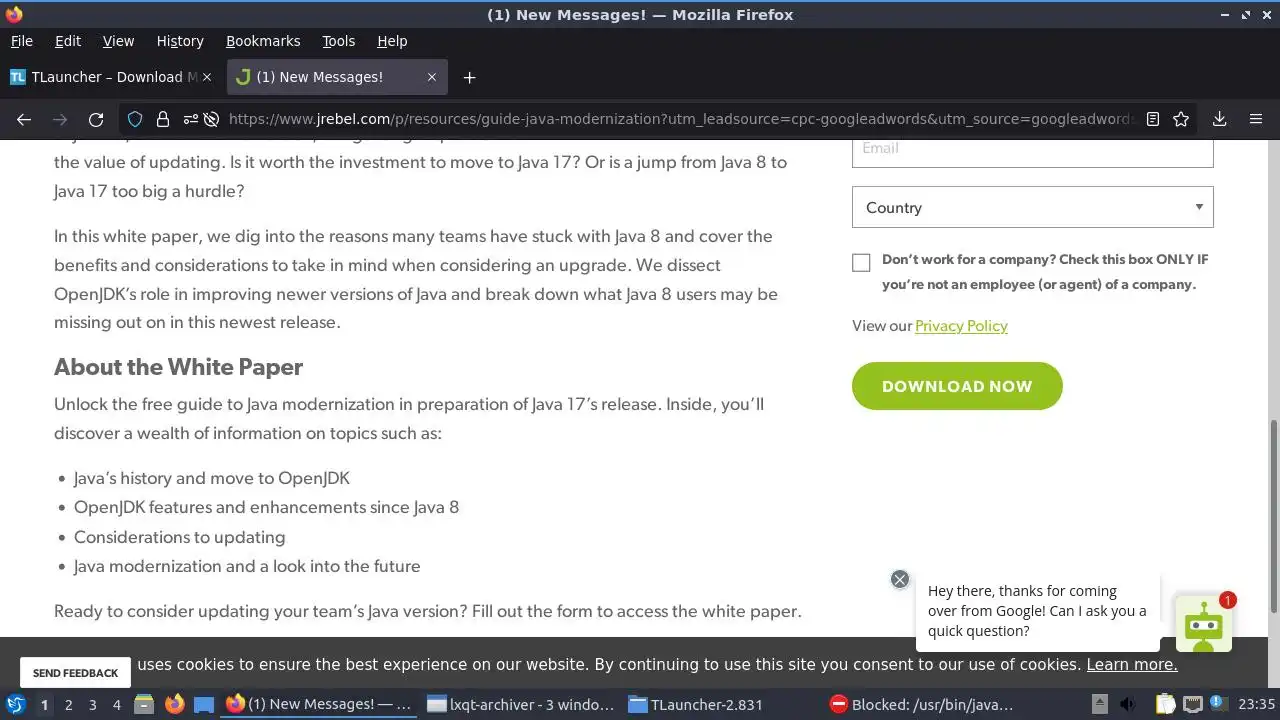This screenshot has height=720, width=1280.
Task: Open the volume control tray icon
Action: coord(1127,704)
